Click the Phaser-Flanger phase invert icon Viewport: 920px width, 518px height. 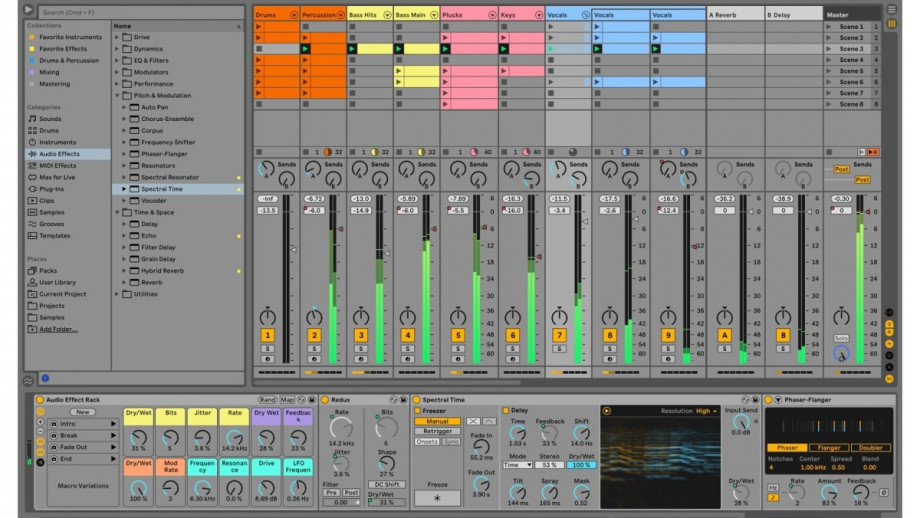pos(884,493)
